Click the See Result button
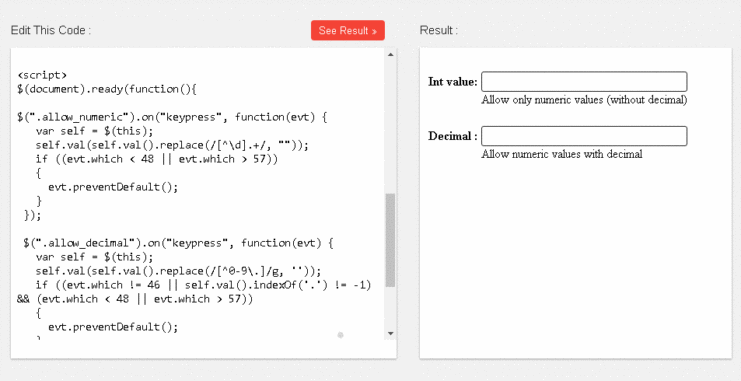This screenshot has width=741, height=381. click(x=348, y=30)
